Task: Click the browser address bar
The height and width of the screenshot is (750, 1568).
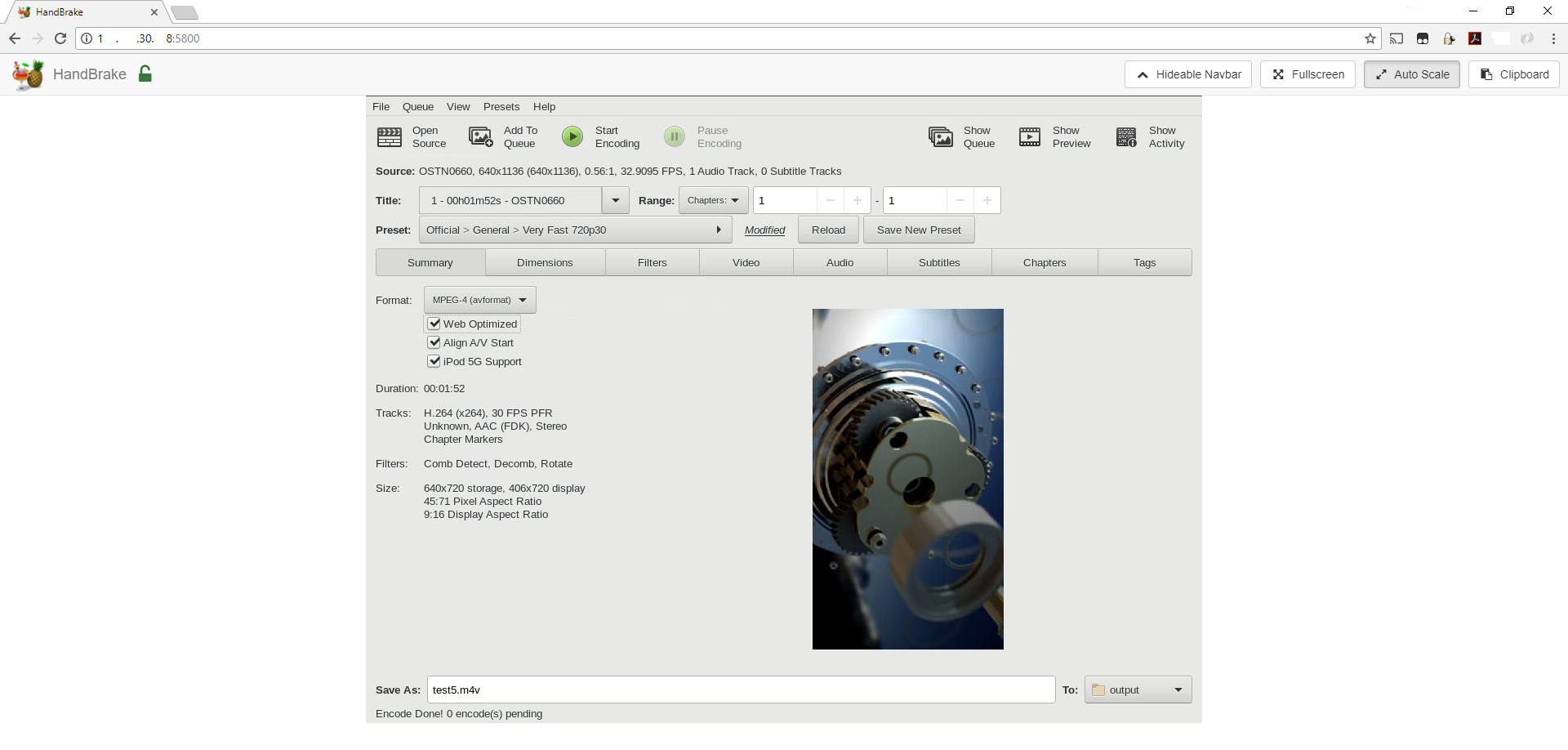Action: point(727,38)
